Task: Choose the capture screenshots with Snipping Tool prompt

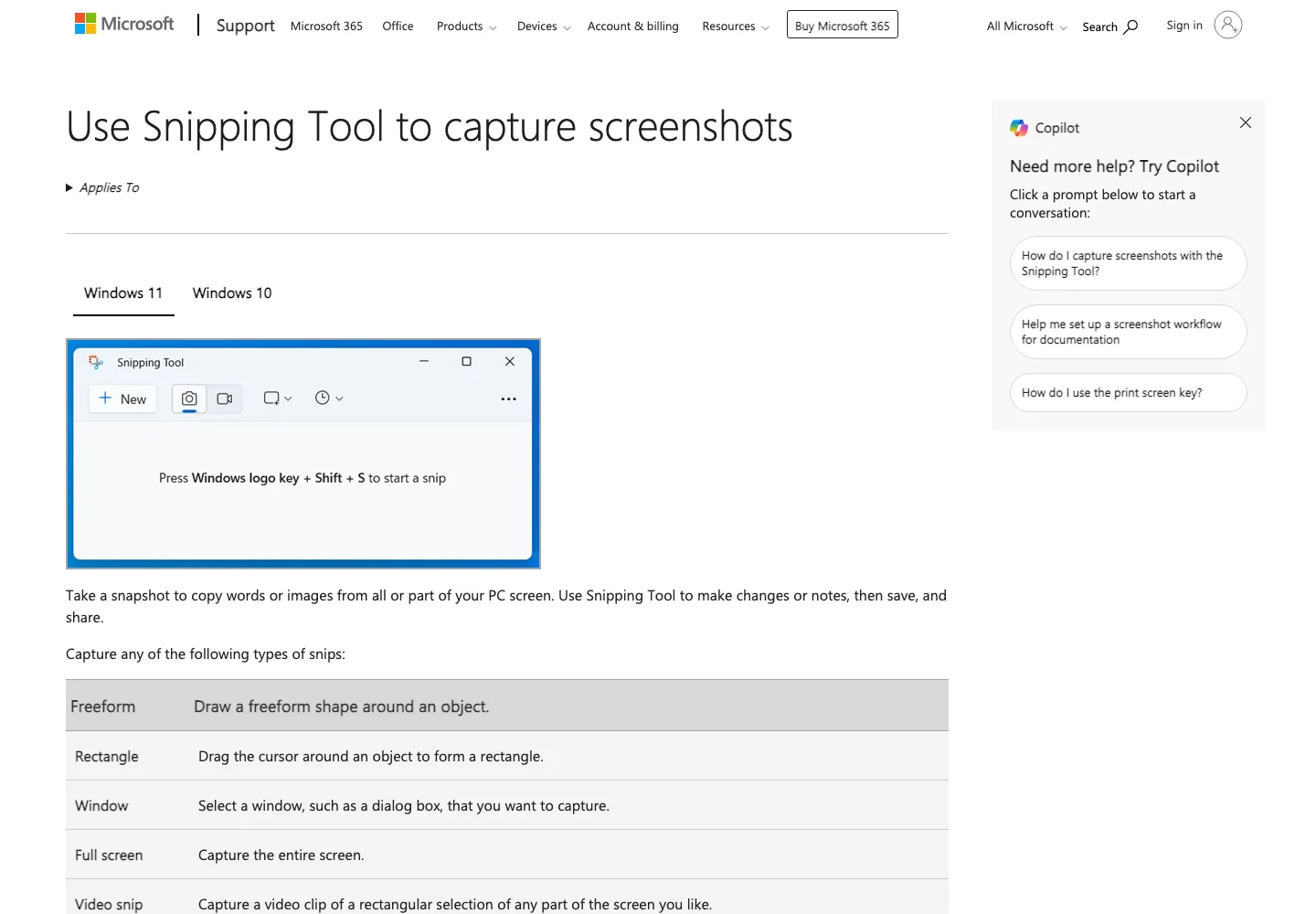Action: (1129, 263)
